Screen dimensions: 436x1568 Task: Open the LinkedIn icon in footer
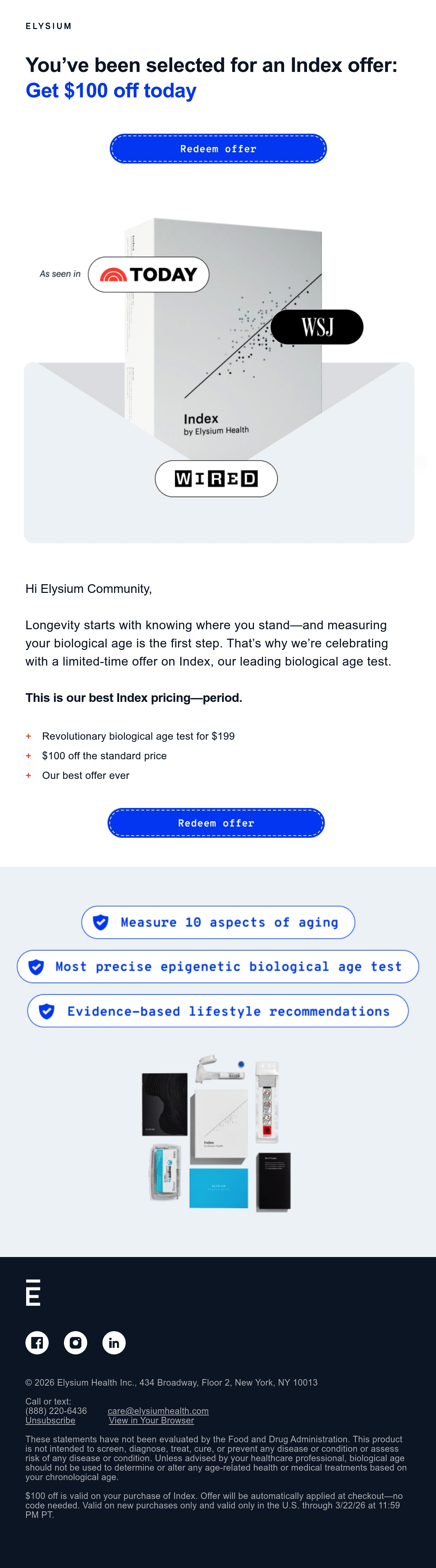pos(114,1342)
